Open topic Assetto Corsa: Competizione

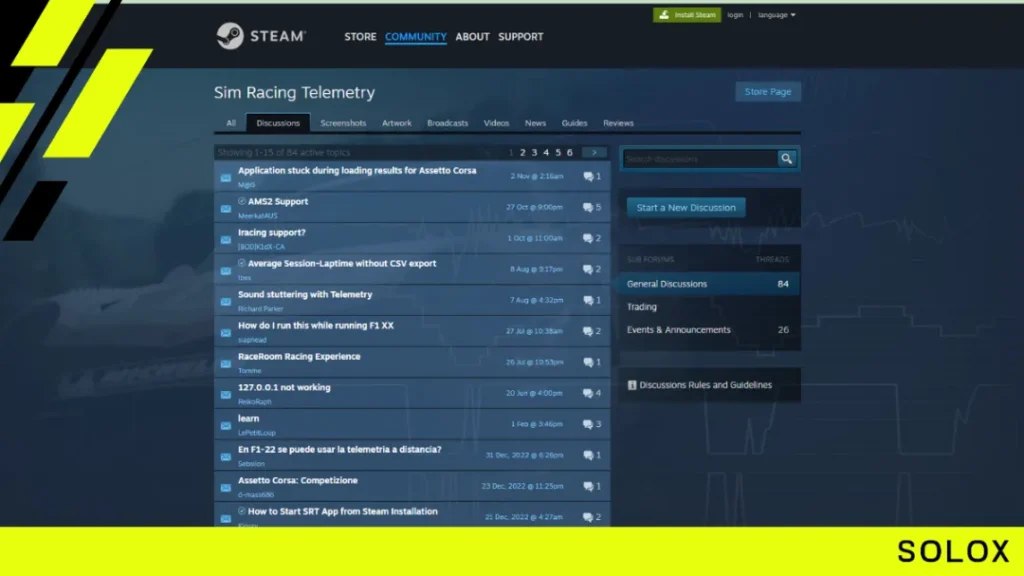298,480
